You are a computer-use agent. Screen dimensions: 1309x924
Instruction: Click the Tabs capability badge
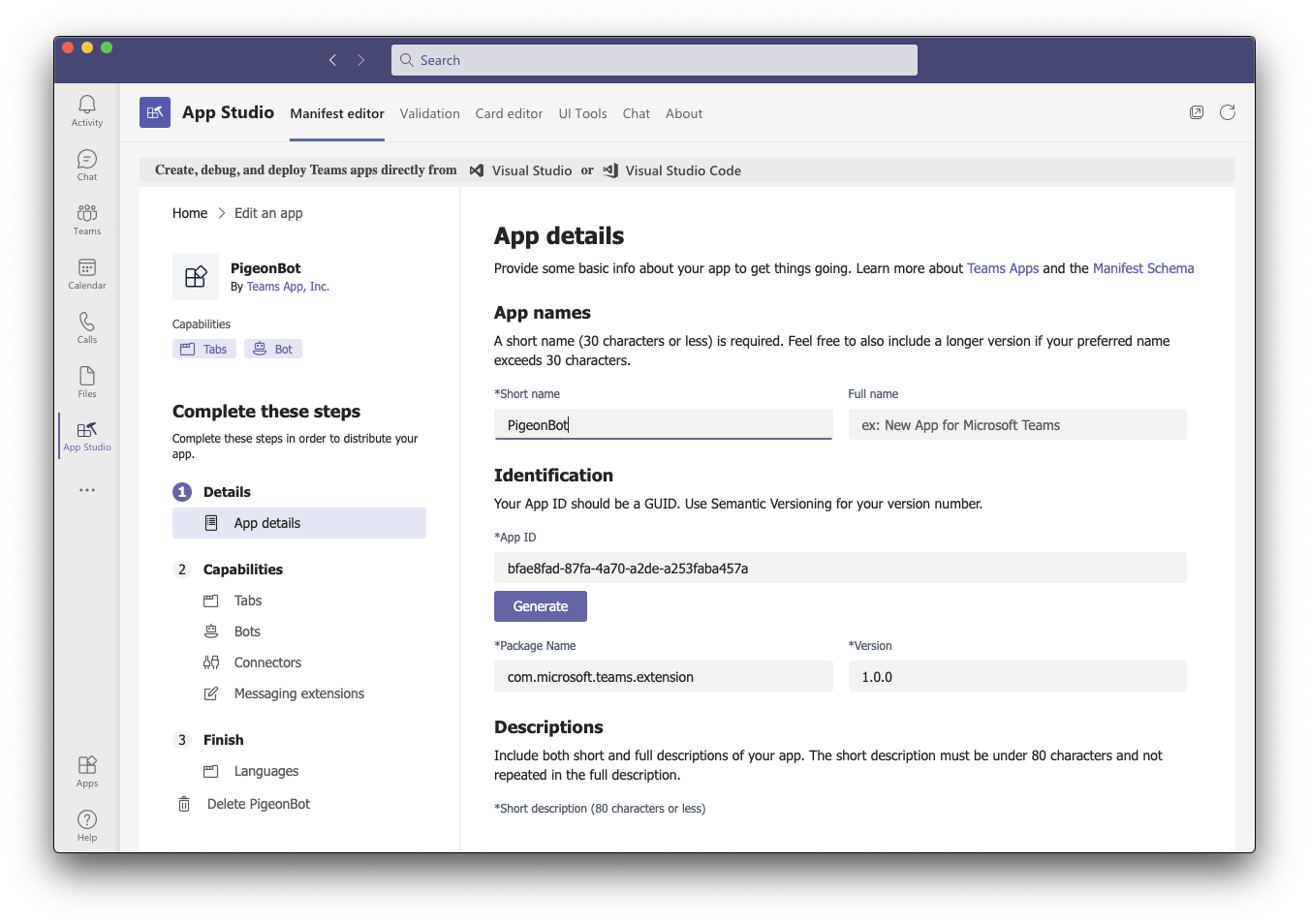coord(204,349)
